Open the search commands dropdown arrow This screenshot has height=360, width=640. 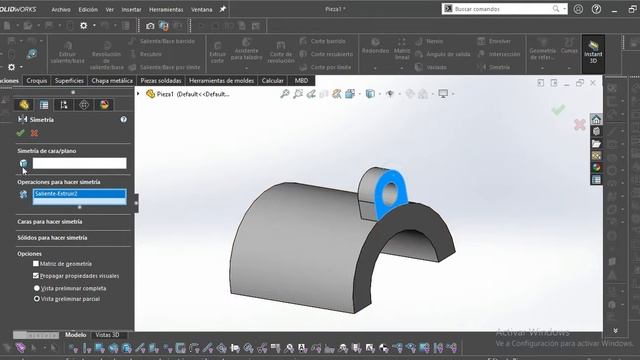(564, 9)
